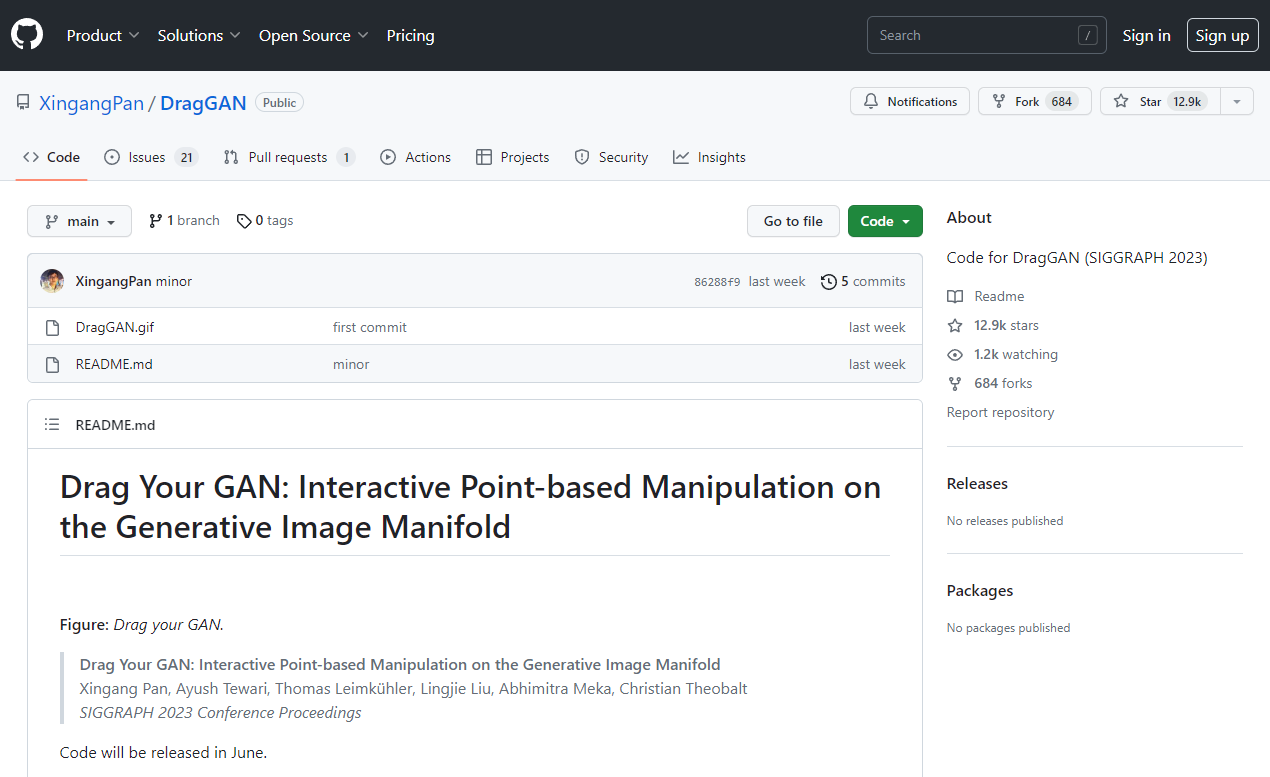Open the green Code dropdown button
Viewport: 1270px width, 777px height.
[x=885, y=221]
